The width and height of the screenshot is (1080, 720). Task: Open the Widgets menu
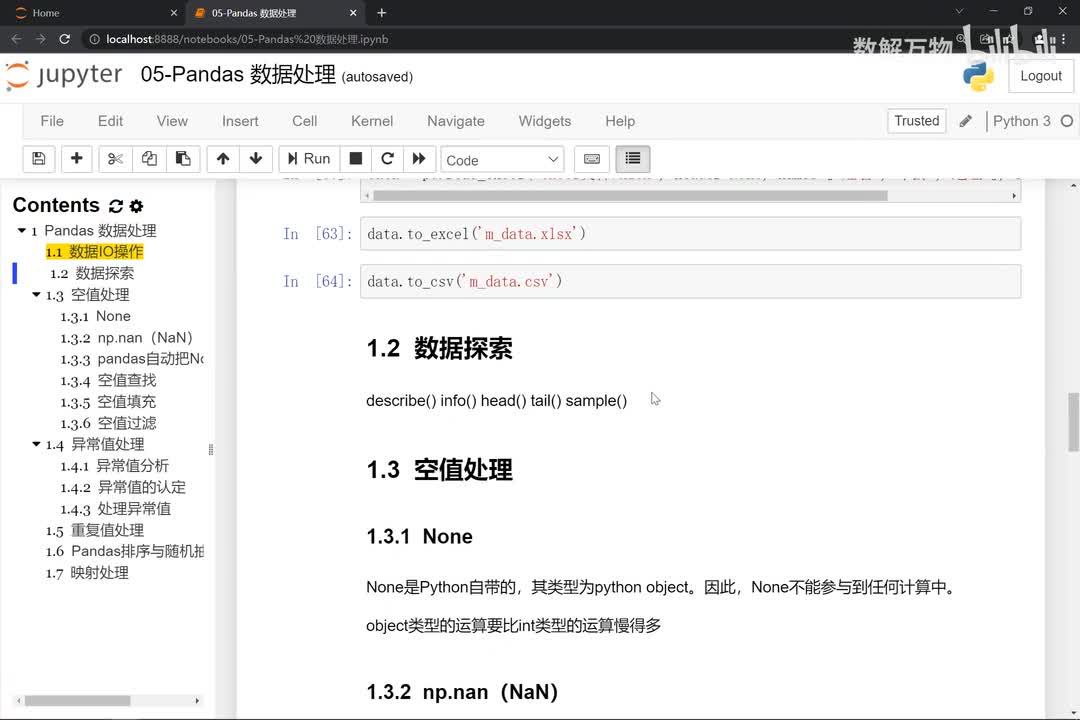(545, 121)
